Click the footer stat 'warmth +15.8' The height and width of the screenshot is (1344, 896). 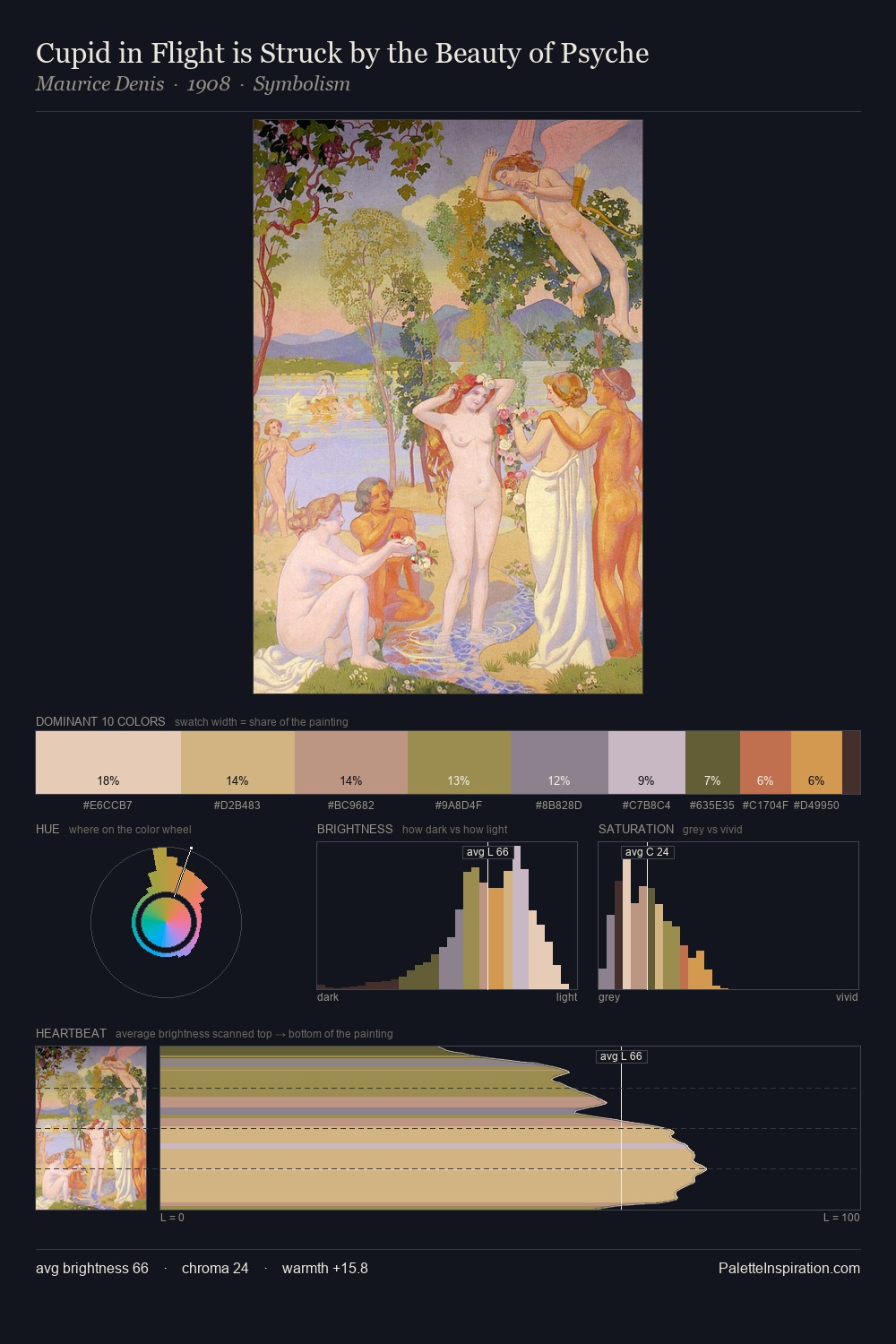pyautogui.click(x=325, y=1269)
